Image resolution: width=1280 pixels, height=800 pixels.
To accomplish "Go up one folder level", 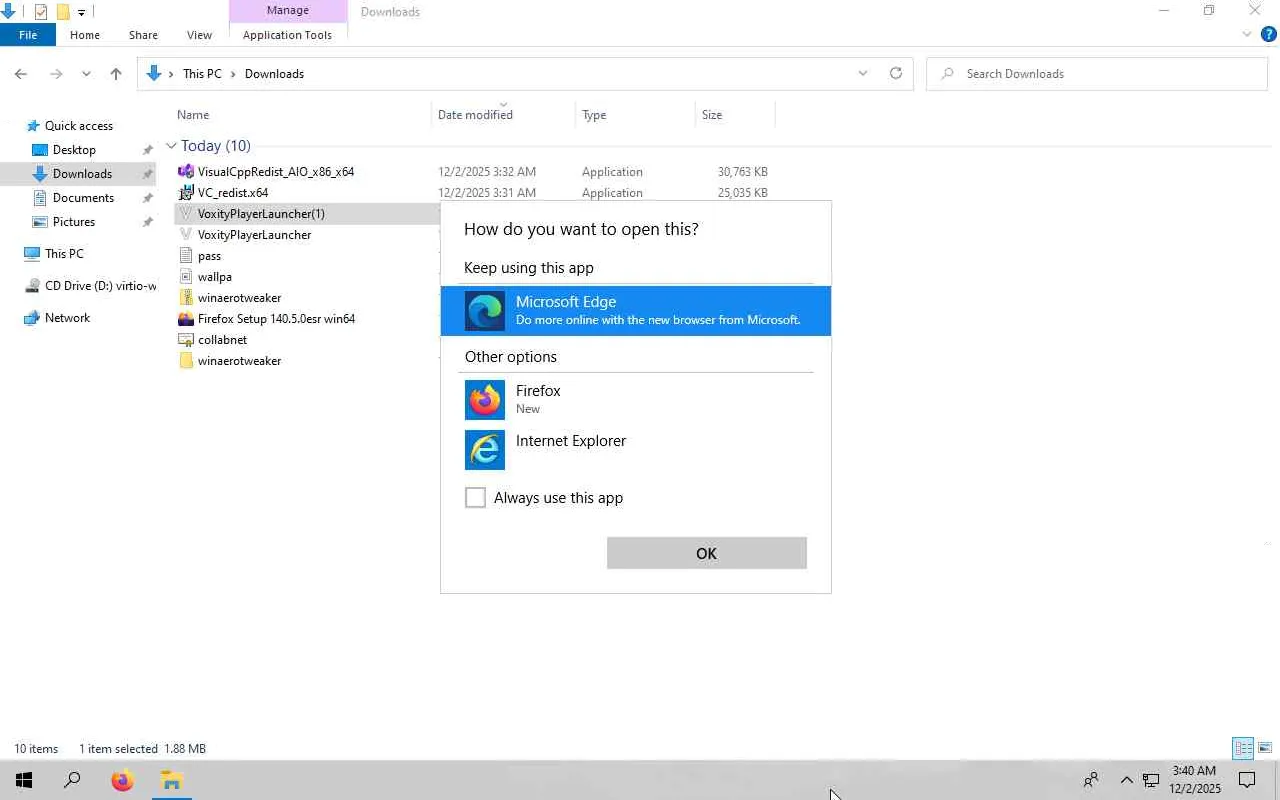I will [116, 74].
